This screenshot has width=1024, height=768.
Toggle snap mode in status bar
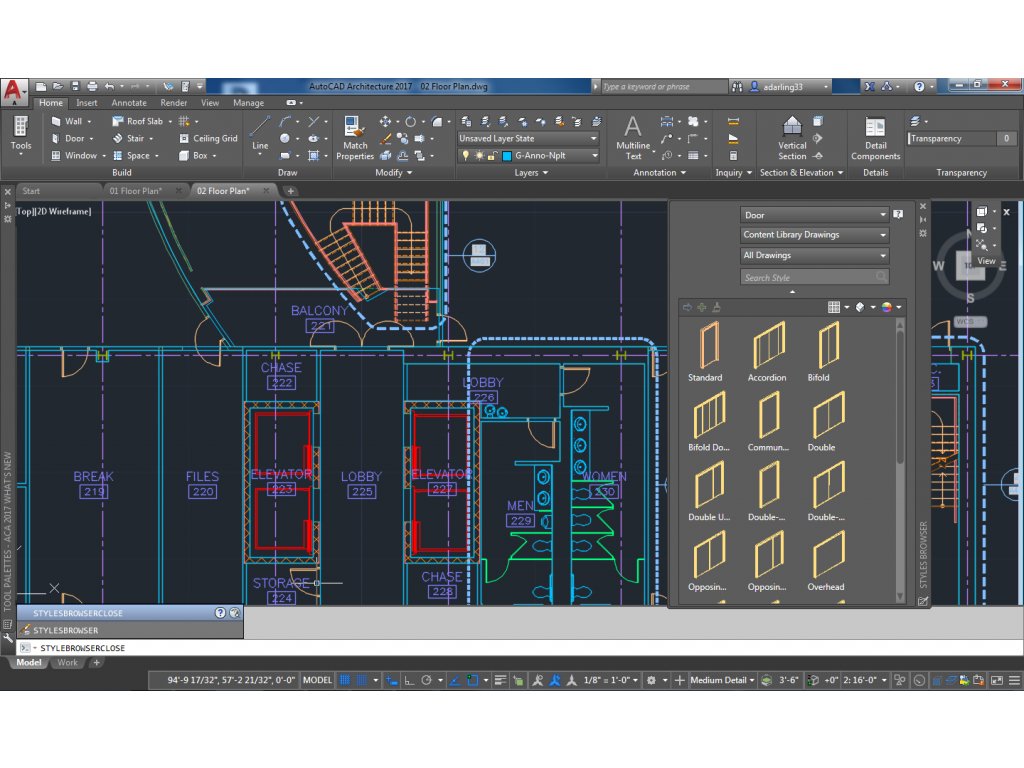tap(361, 680)
